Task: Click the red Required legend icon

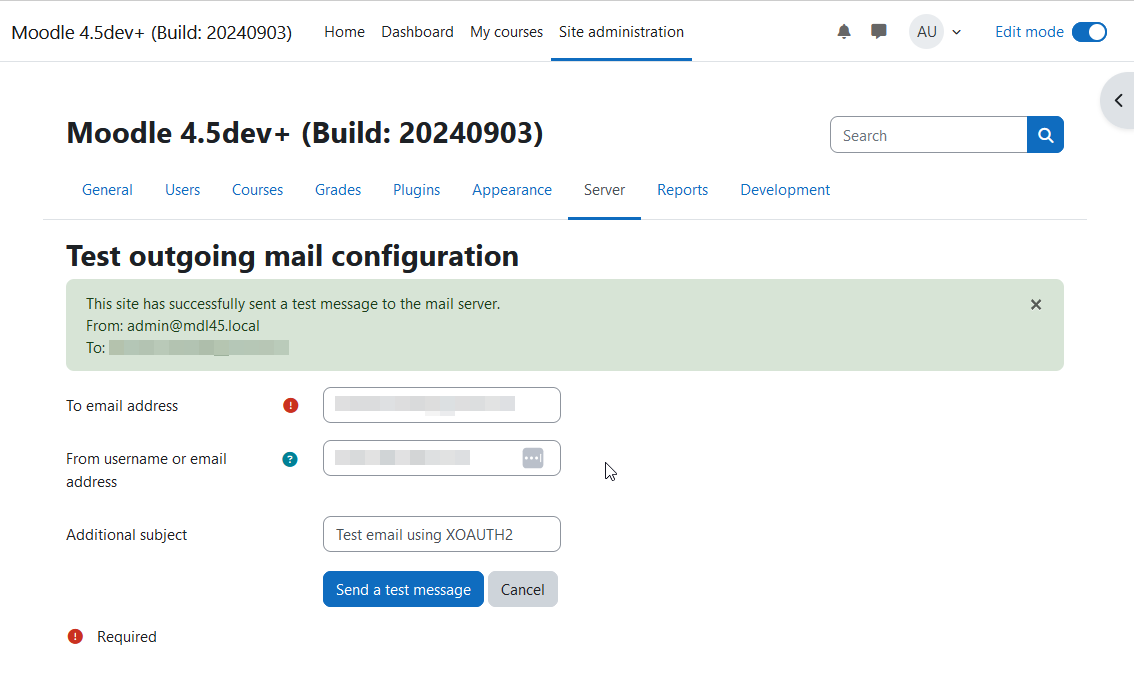Action: click(x=75, y=636)
